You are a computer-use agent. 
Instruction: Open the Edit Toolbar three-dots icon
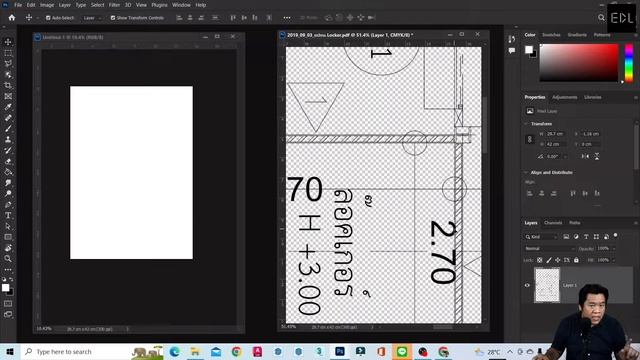[8, 269]
